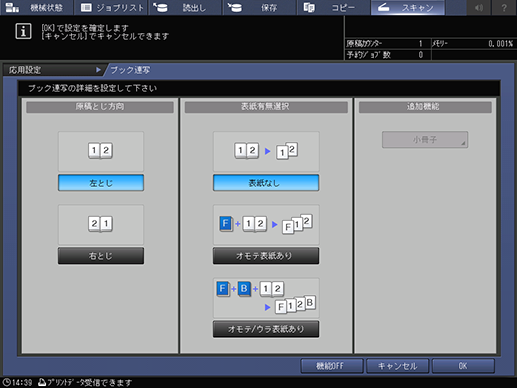Confirm settings with OK button
Image resolution: width=517 pixels, height=388 pixels.
463,366
